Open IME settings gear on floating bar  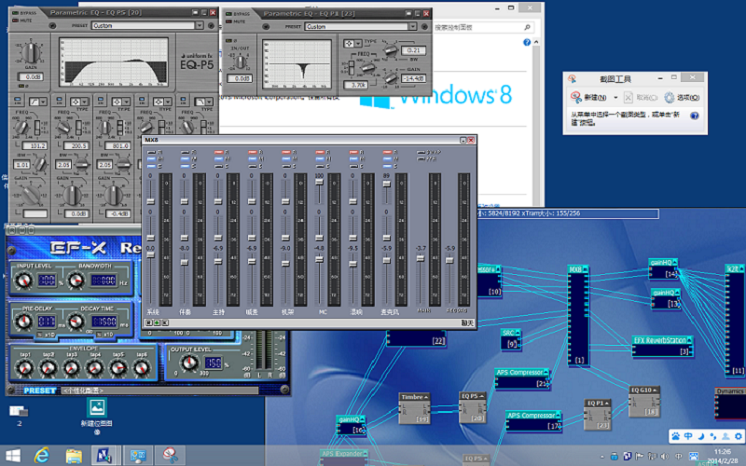tap(738, 436)
